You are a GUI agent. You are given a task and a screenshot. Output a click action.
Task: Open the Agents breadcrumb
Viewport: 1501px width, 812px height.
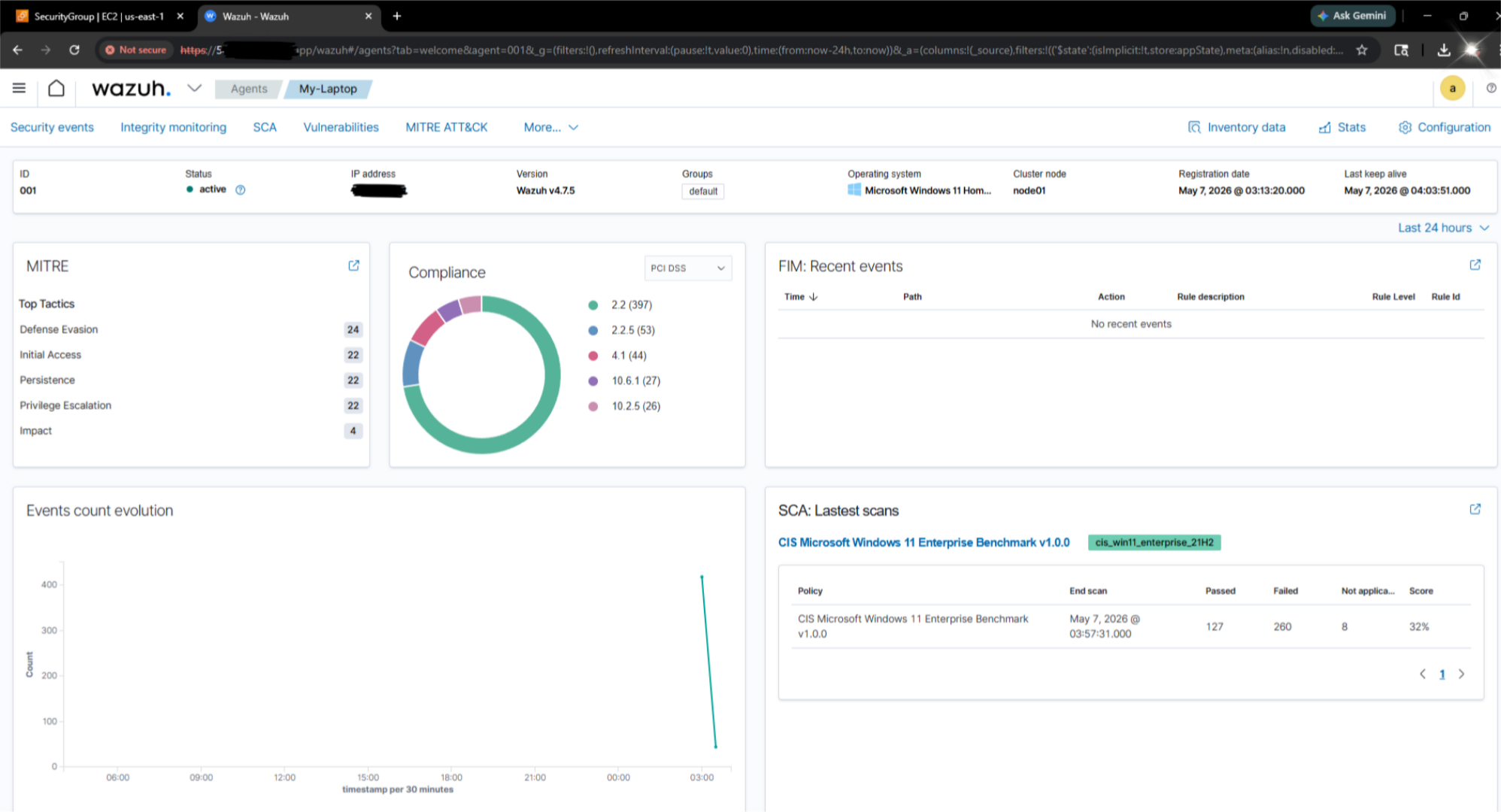[x=249, y=89]
